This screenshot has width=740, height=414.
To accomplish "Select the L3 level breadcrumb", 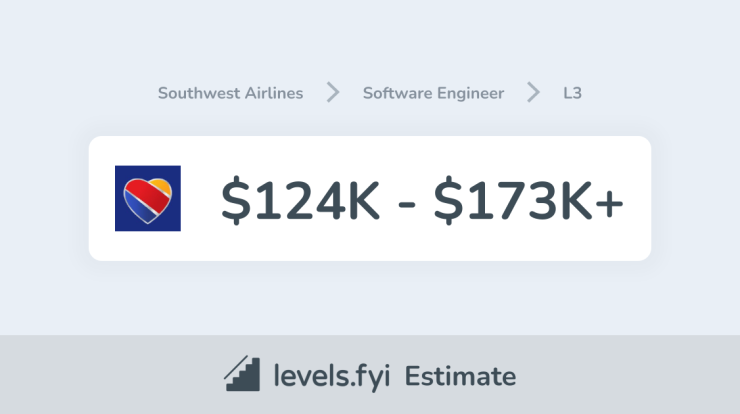I will click(572, 93).
